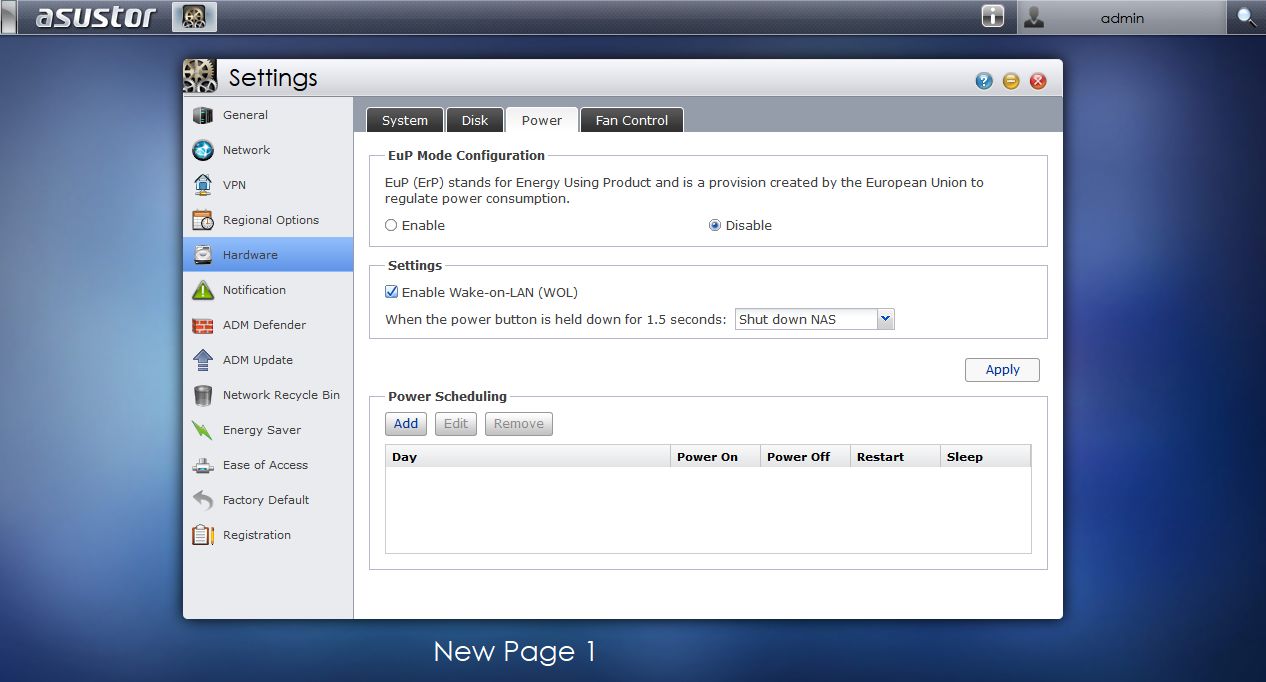Click the search magnifier icon
1266x682 pixels.
(1246, 17)
